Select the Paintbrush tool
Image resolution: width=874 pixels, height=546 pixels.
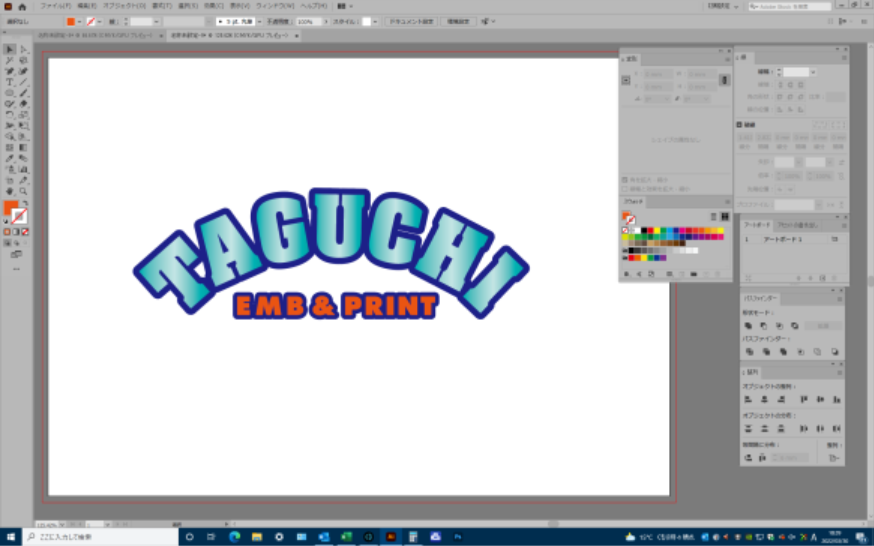pos(23,93)
